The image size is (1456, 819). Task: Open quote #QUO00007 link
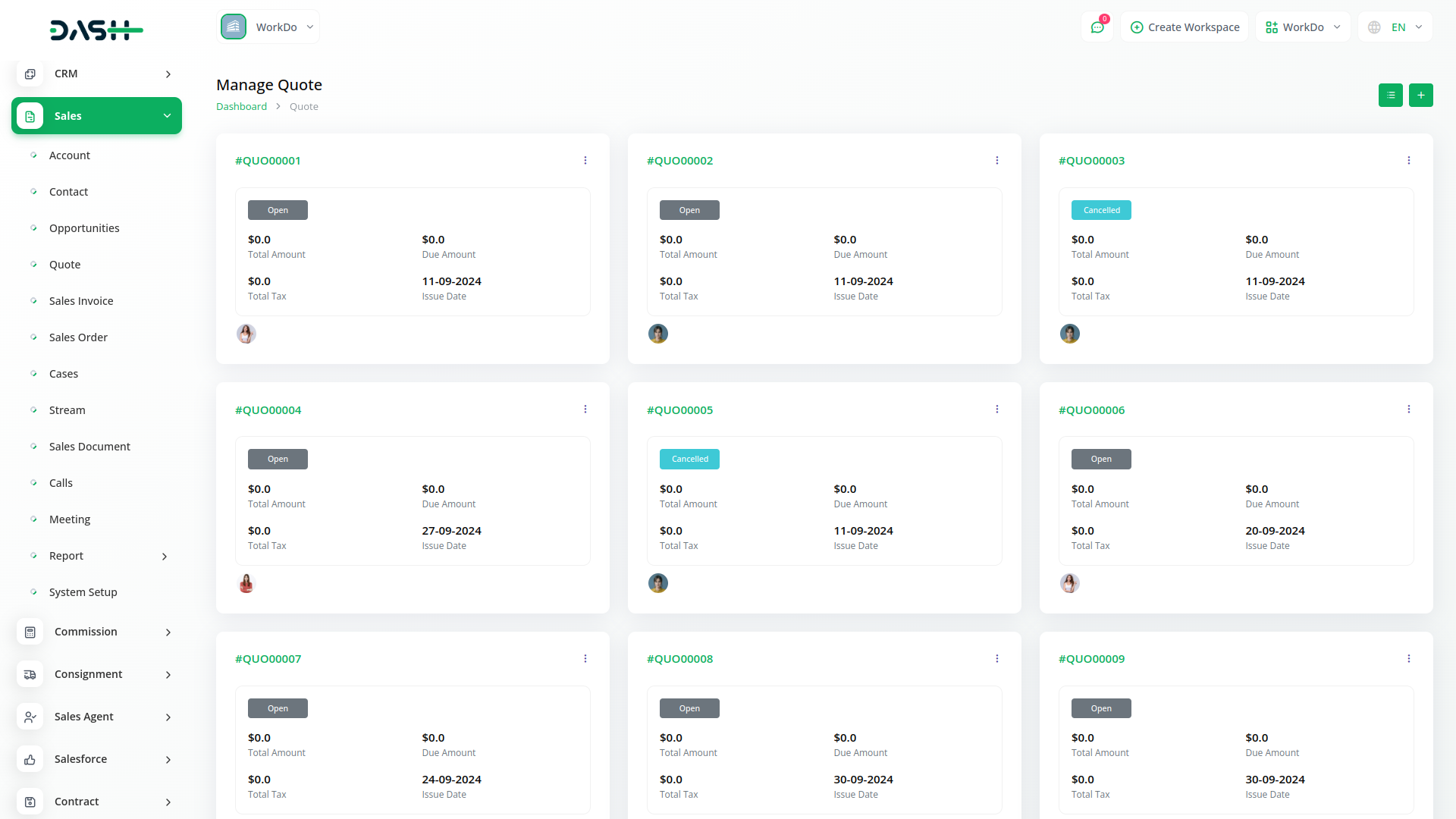pyautogui.click(x=268, y=659)
